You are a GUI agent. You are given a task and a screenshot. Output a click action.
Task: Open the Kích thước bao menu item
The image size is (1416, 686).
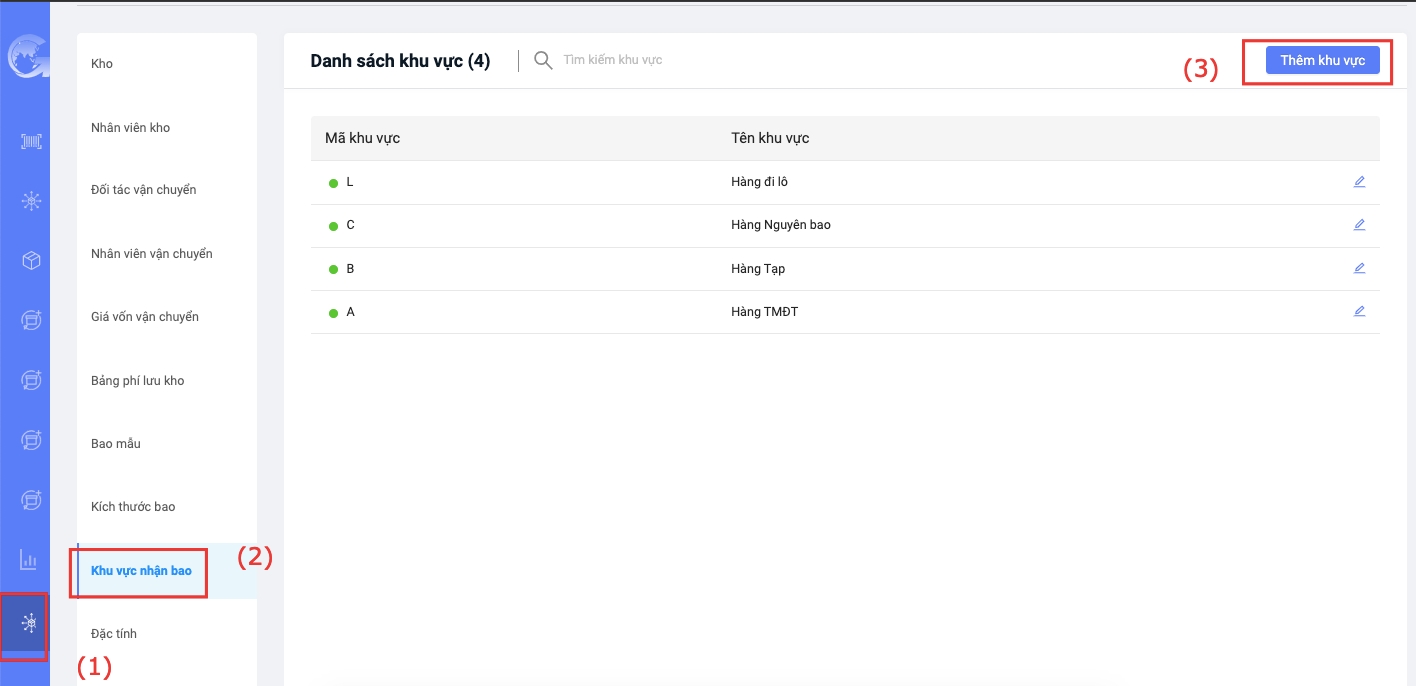133,507
